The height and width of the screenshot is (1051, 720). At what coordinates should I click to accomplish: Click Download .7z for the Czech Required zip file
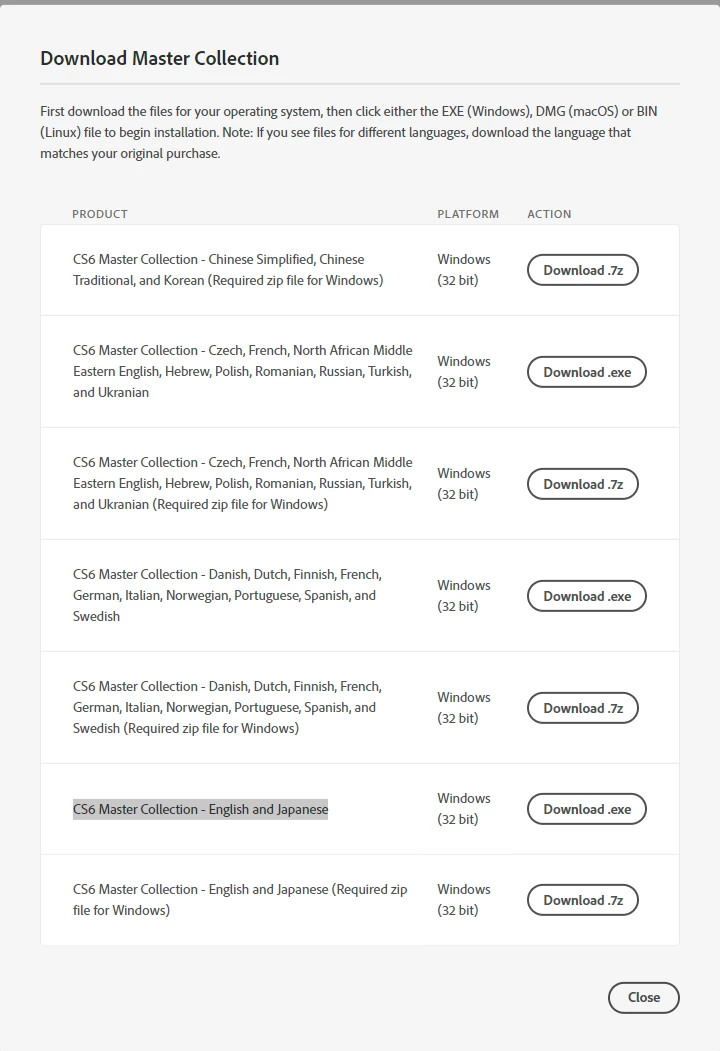pyautogui.click(x=582, y=483)
